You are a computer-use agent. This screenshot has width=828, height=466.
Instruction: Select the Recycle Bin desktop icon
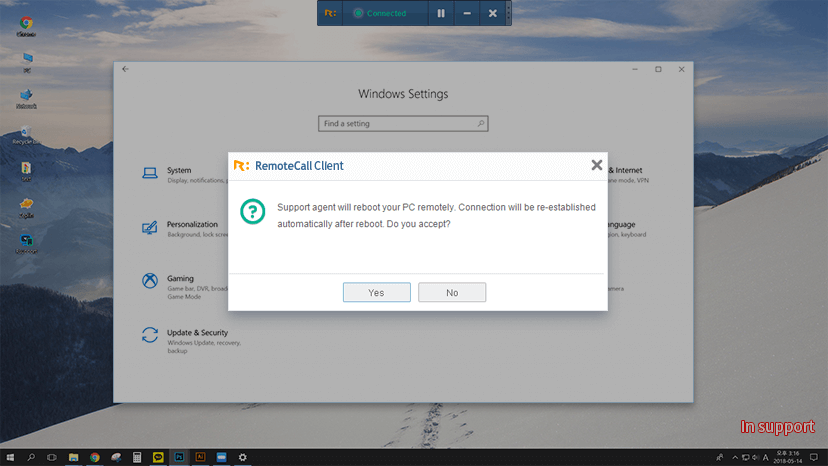click(26, 135)
